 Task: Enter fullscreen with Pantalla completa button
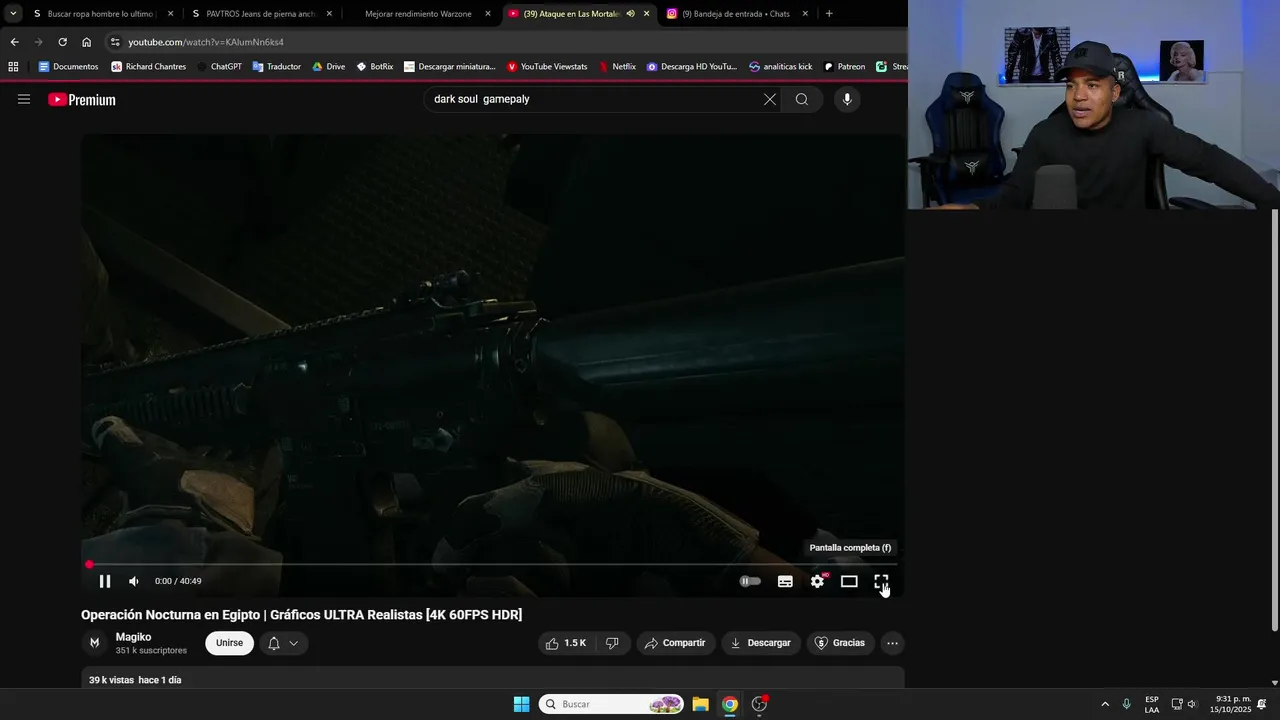881,581
